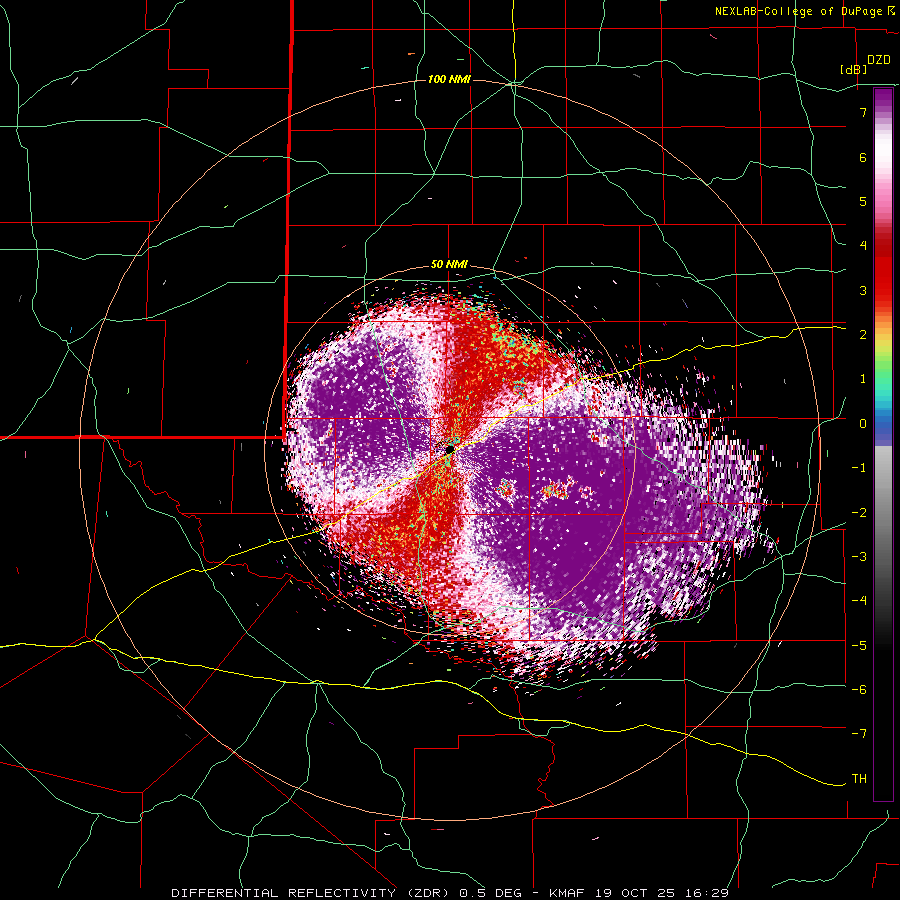Click the TH label on the color scale
Screen dimensions: 900x900
coord(859,779)
